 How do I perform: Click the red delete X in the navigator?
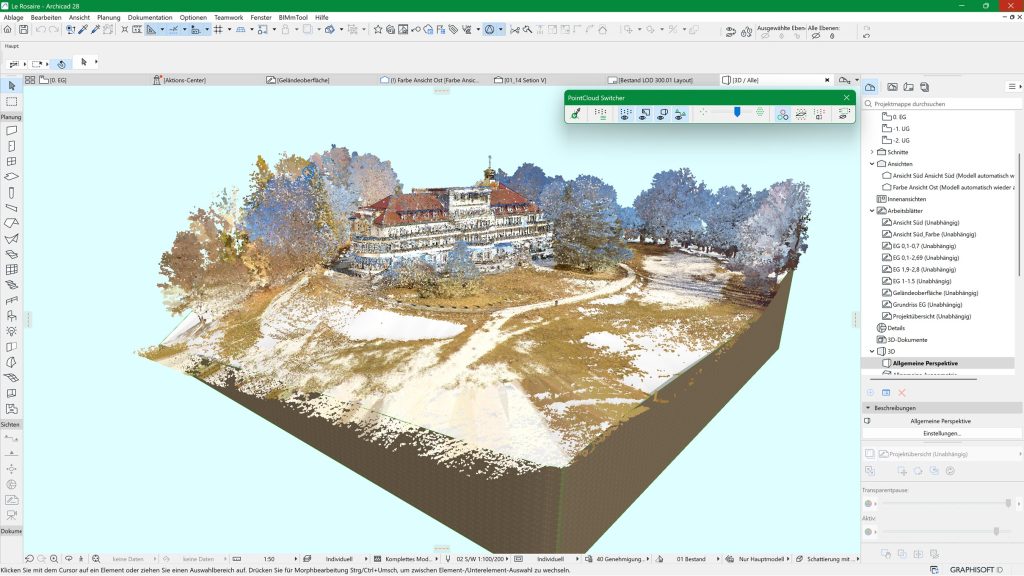(x=901, y=393)
